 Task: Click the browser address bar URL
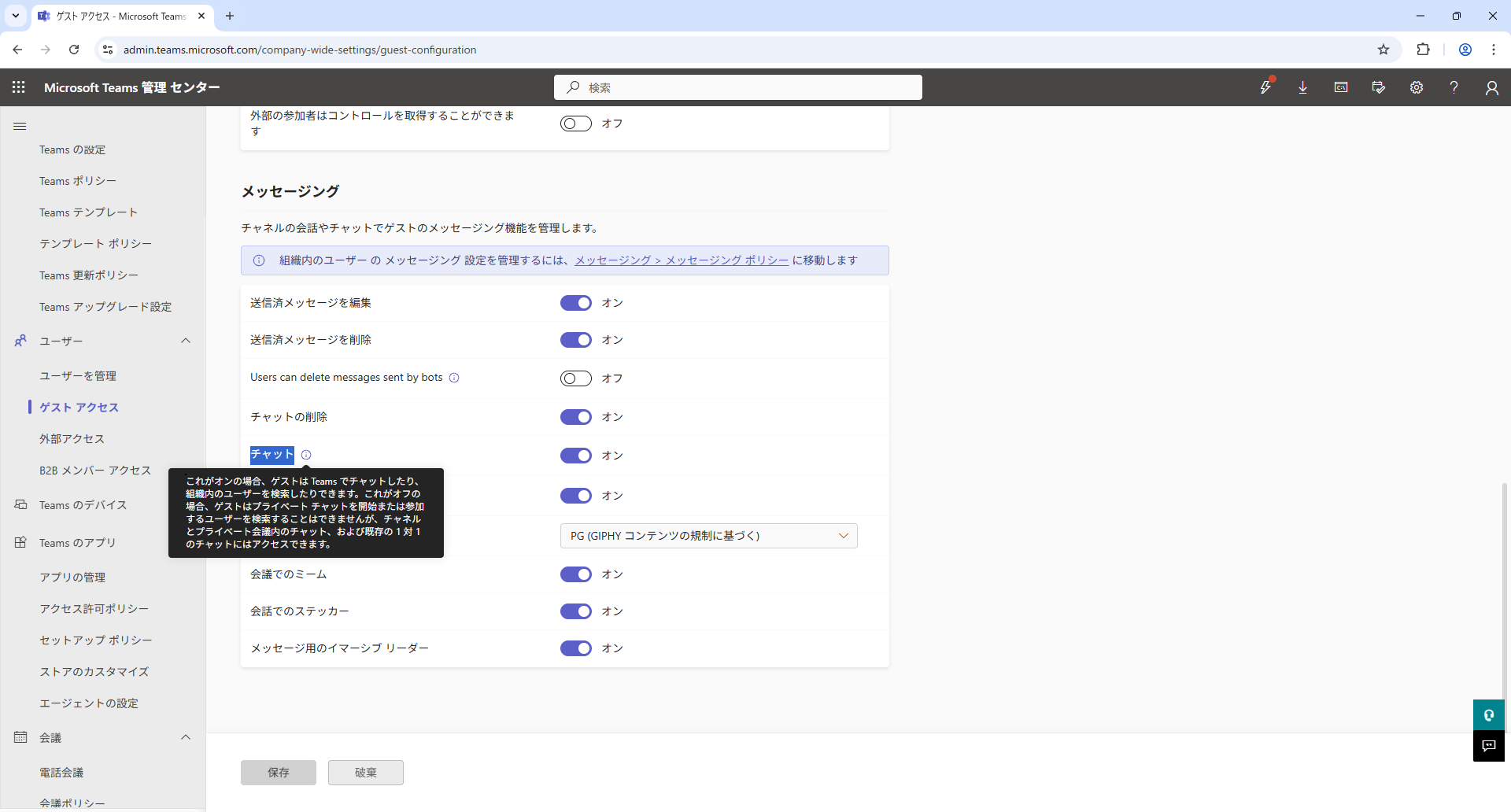(x=300, y=50)
